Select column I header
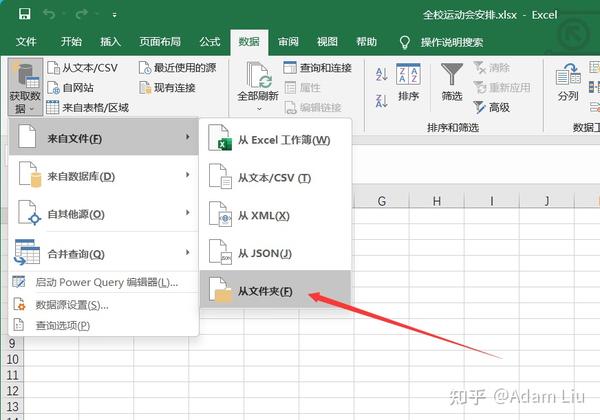Viewport: 600px width, 420px height. (492, 201)
